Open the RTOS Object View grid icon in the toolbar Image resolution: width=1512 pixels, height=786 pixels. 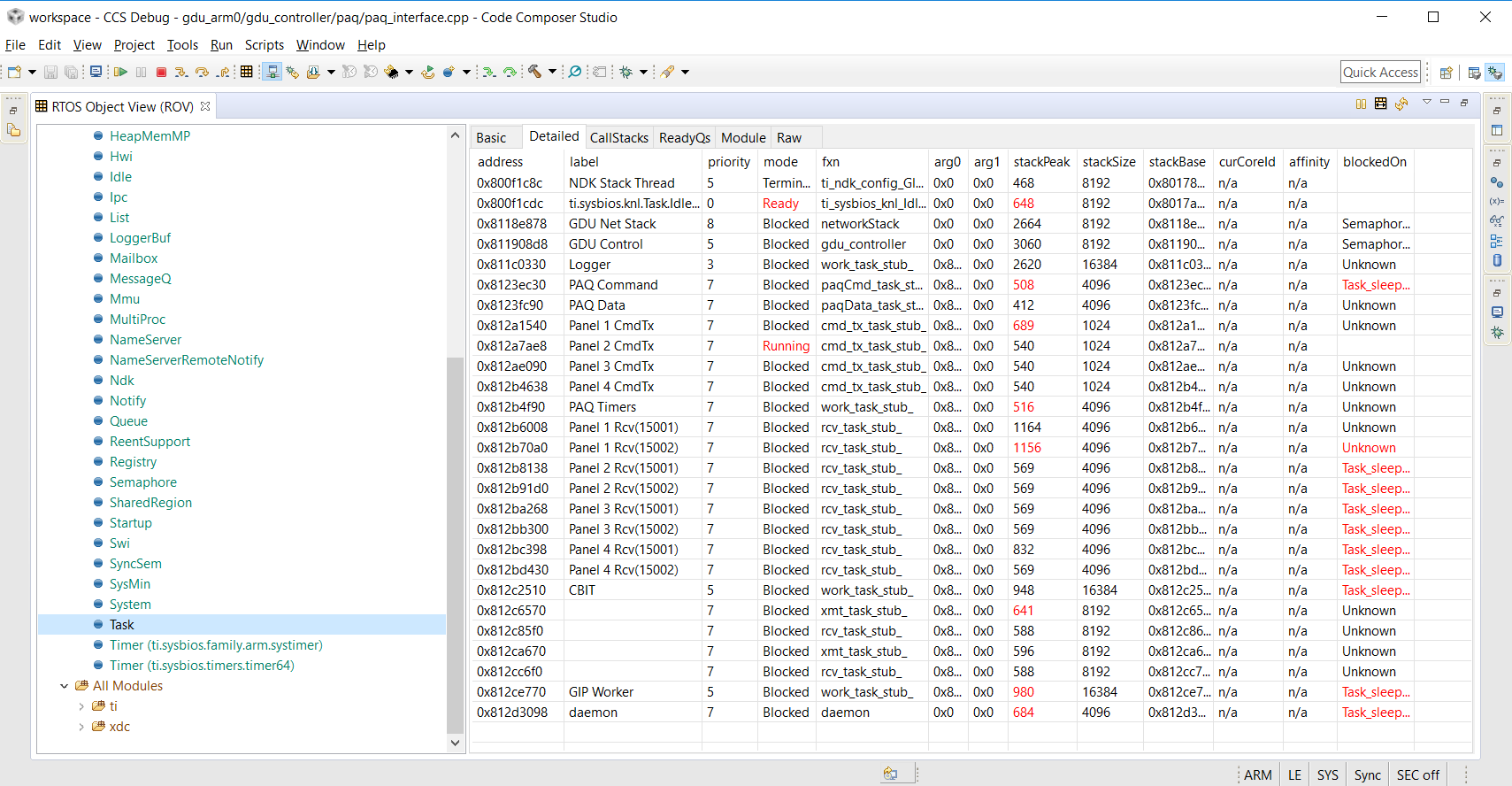pyautogui.click(x=247, y=72)
